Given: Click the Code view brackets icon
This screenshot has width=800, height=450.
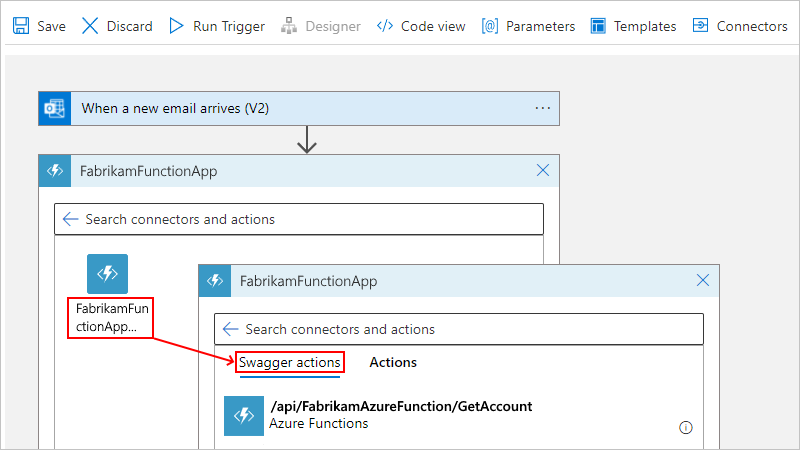Looking at the screenshot, I should pyautogui.click(x=385, y=26).
